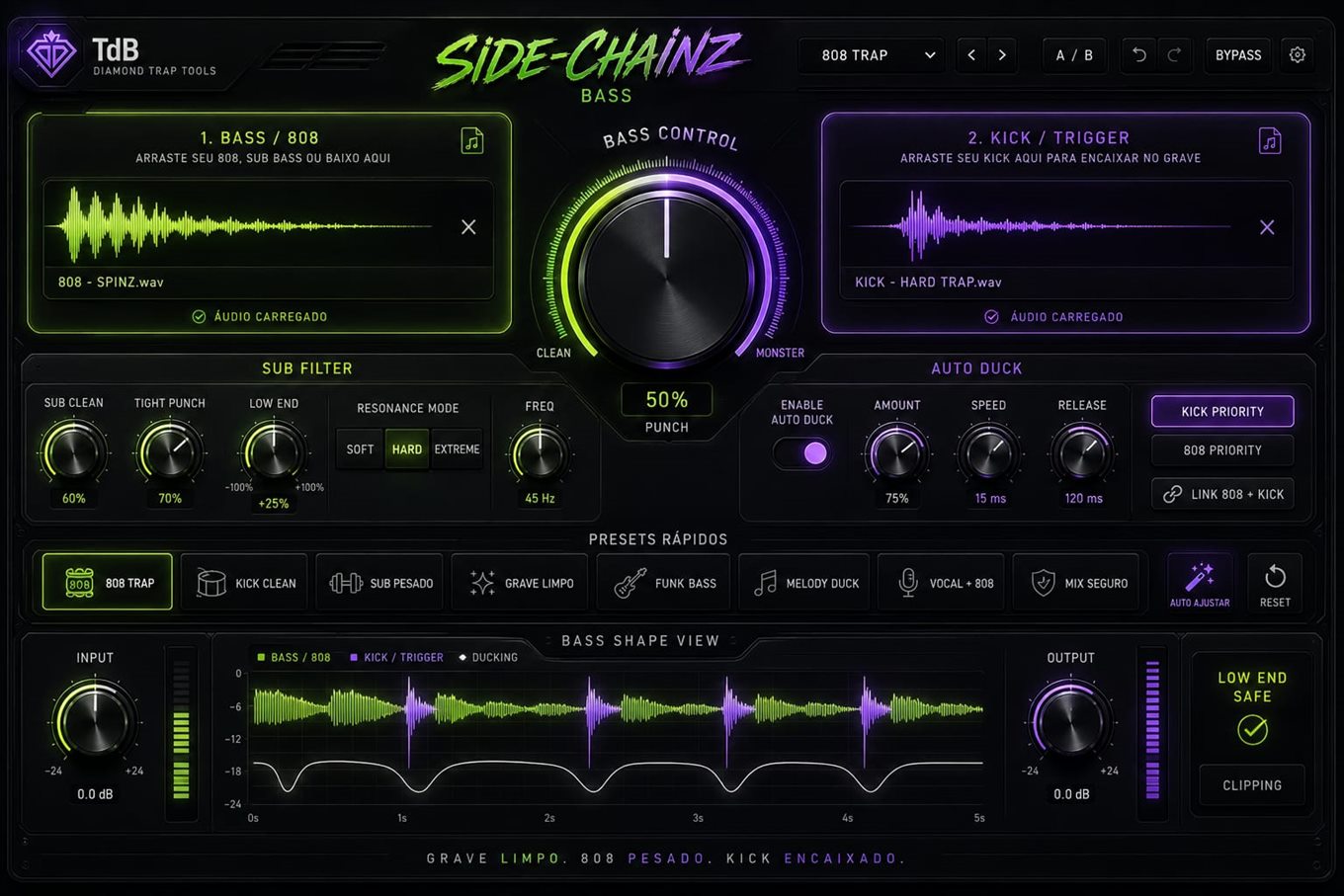Click the Sub Clean knob
The width and height of the screenshot is (1344, 896).
(73, 452)
